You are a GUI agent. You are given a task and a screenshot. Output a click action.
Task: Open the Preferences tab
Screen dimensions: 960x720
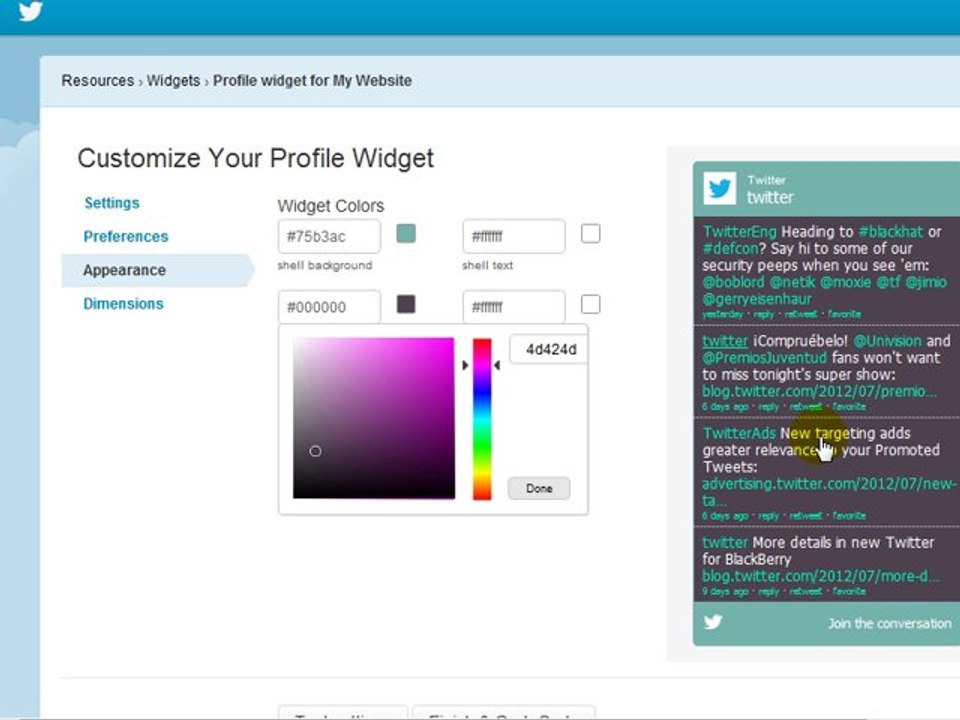coord(126,236)
